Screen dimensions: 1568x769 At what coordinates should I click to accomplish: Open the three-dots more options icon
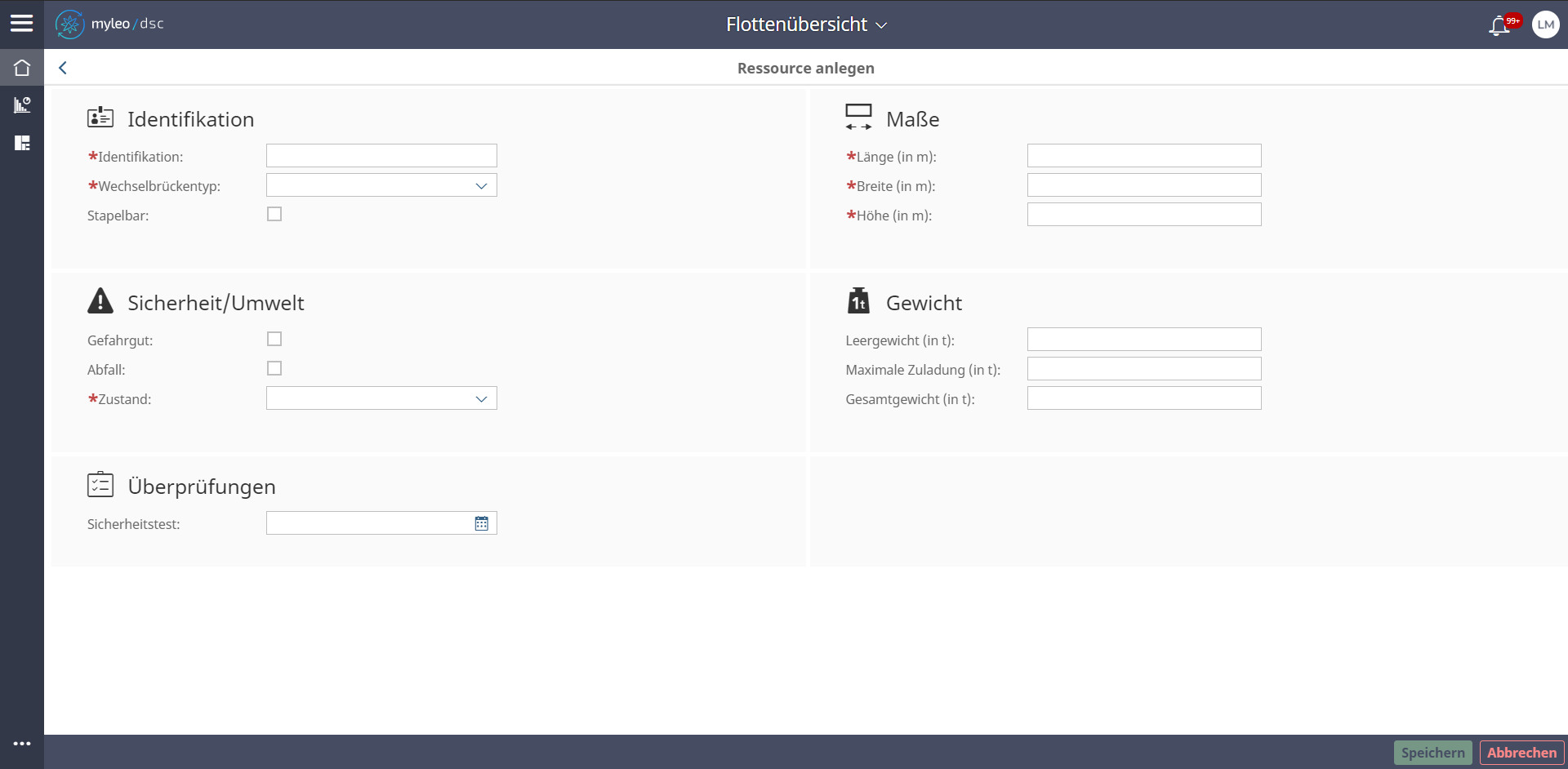click(x=22, y=744)
